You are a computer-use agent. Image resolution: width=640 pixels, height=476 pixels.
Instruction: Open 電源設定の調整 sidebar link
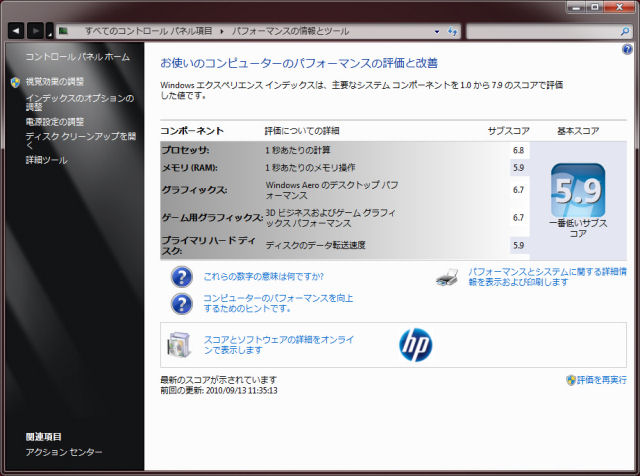click(x=55, y=122)
